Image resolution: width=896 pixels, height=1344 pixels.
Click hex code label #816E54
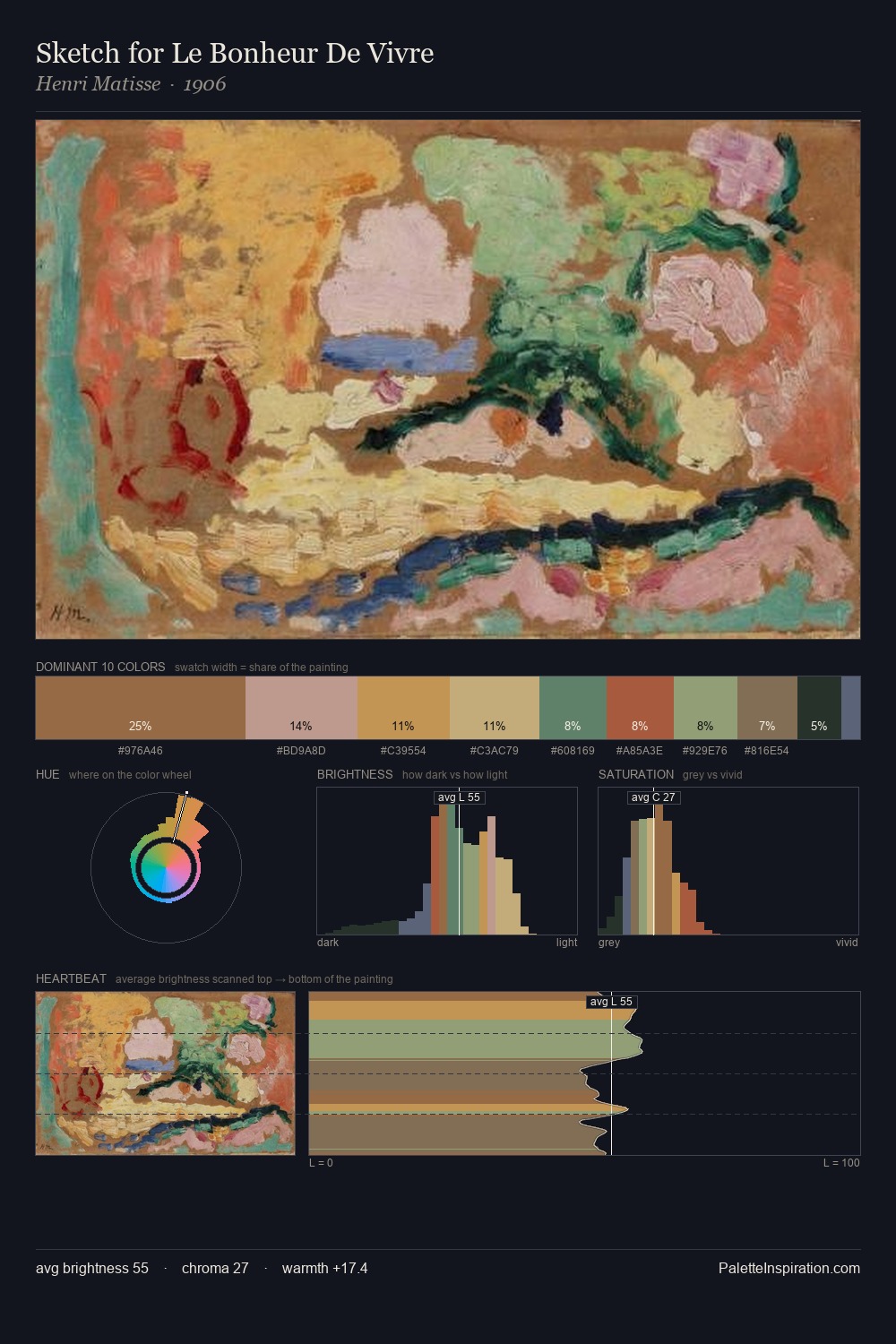pyautogui.click(x=767, y=751)
